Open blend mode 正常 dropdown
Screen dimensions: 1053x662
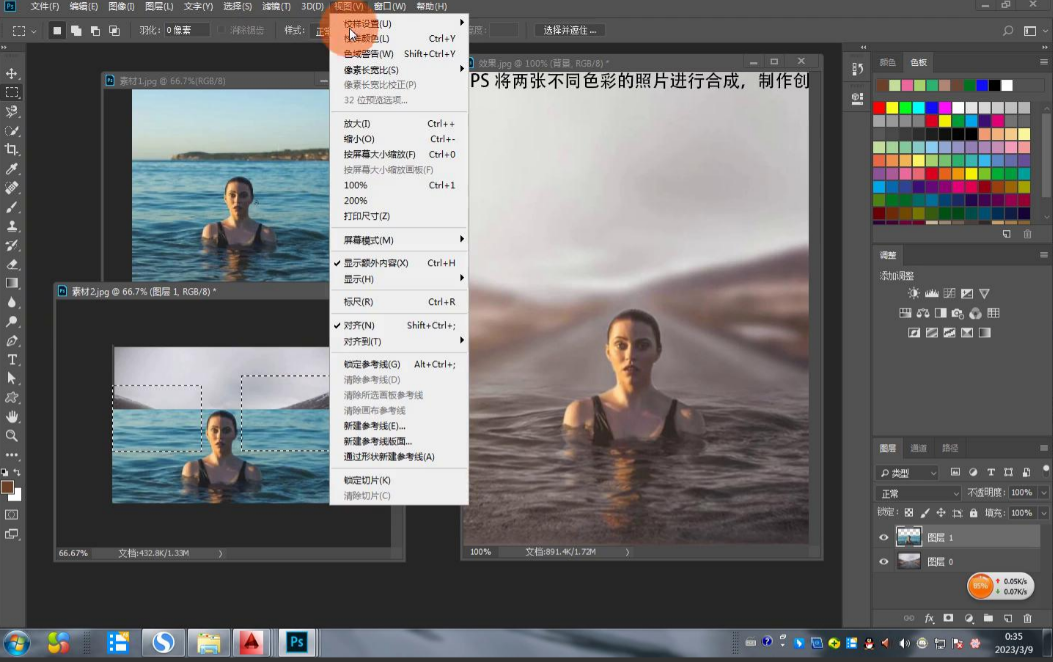pyautogui.click(x=919, y=493)
